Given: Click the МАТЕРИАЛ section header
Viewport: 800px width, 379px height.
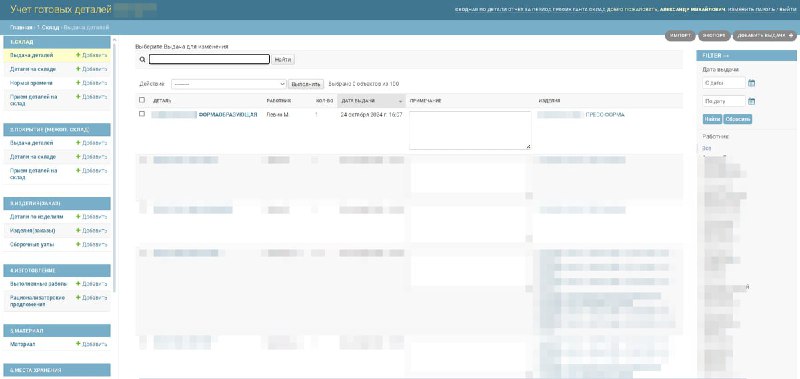Looking at the screenshot, I should (57, 331).
